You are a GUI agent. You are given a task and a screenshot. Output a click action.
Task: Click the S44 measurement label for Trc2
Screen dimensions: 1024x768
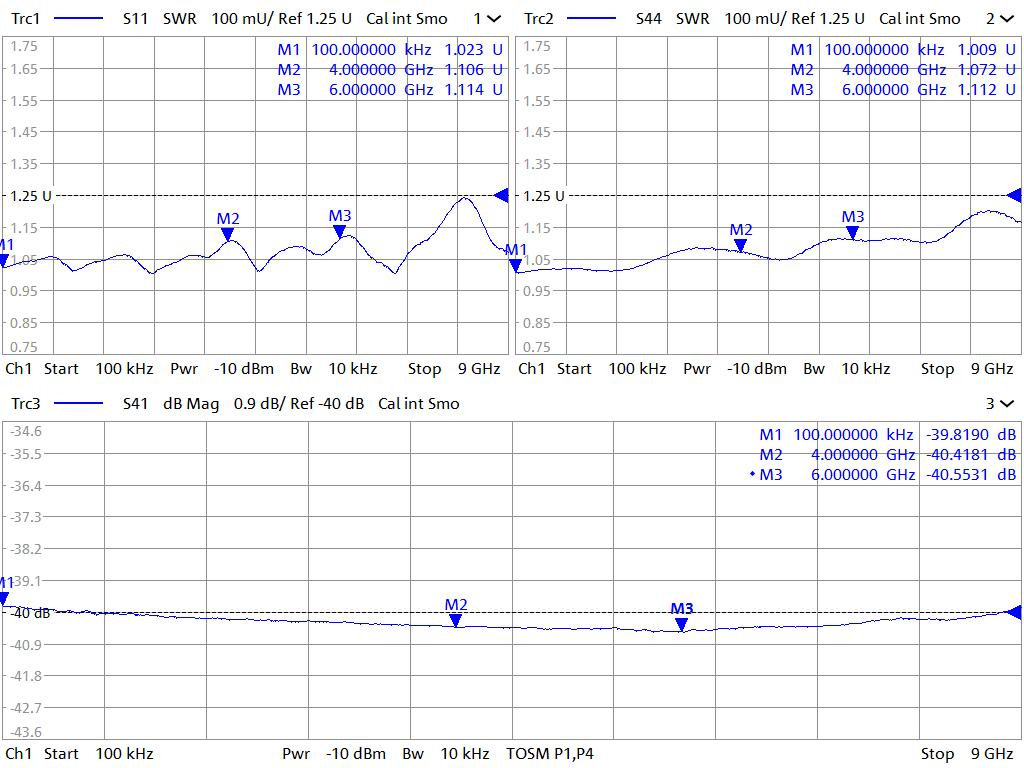[x=649, y=19]
